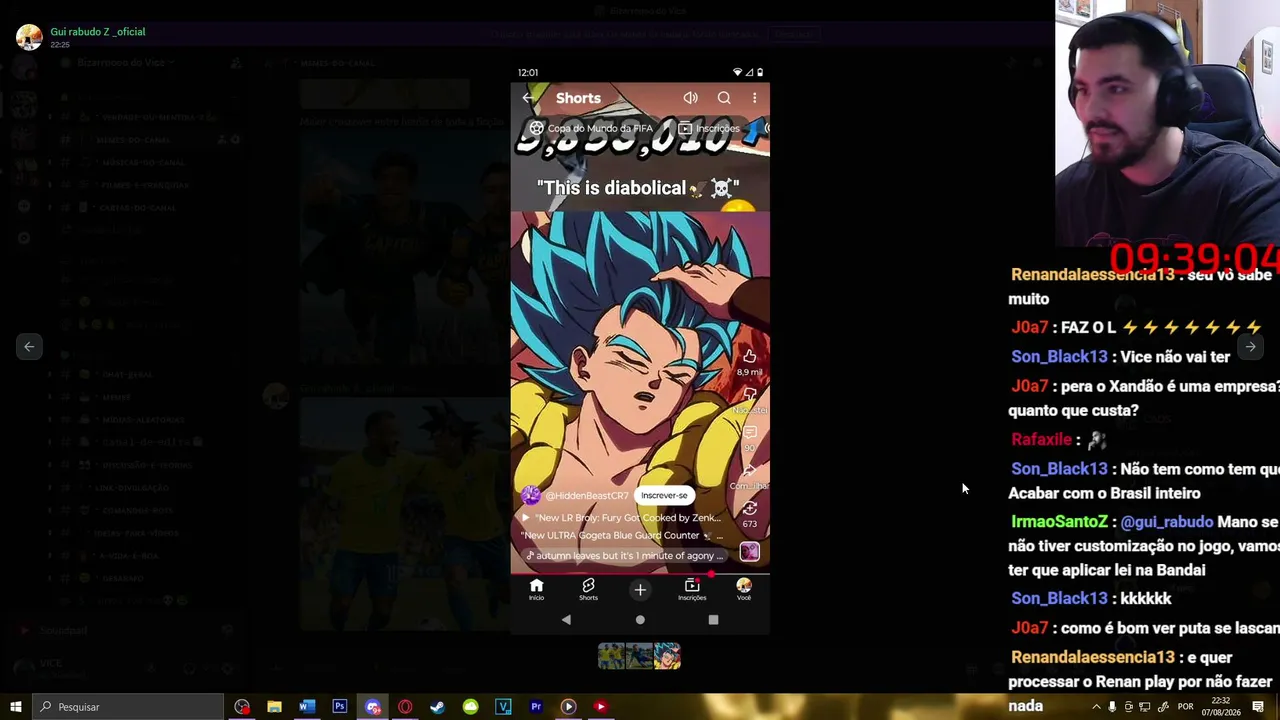Subscribe with the Inscrever-se button
This screenshot has height=720, width=1280.
click(x=664, y=495)
